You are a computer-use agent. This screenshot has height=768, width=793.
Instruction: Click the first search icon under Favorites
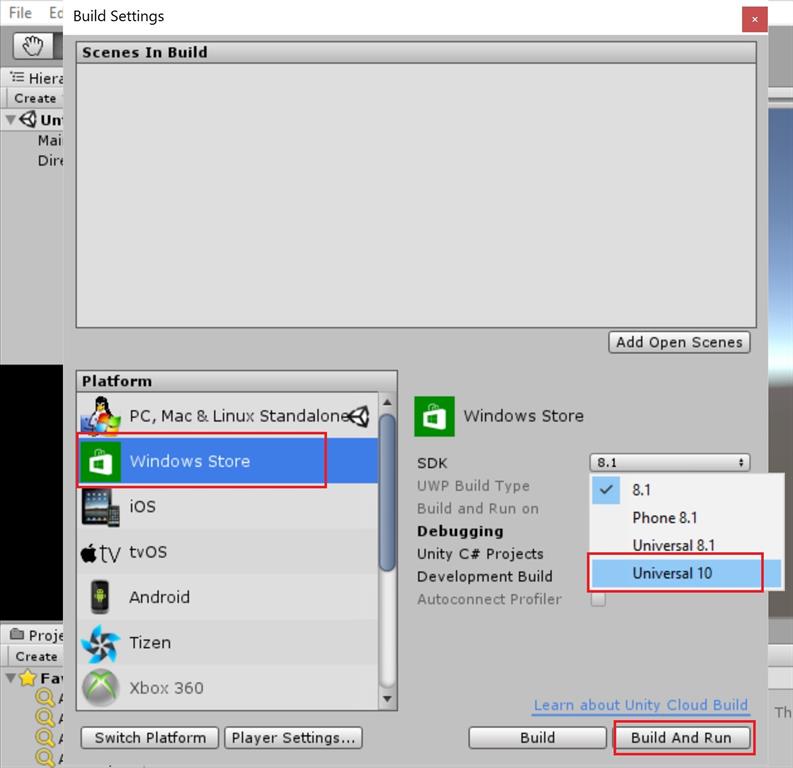click(x=45, y=698)
